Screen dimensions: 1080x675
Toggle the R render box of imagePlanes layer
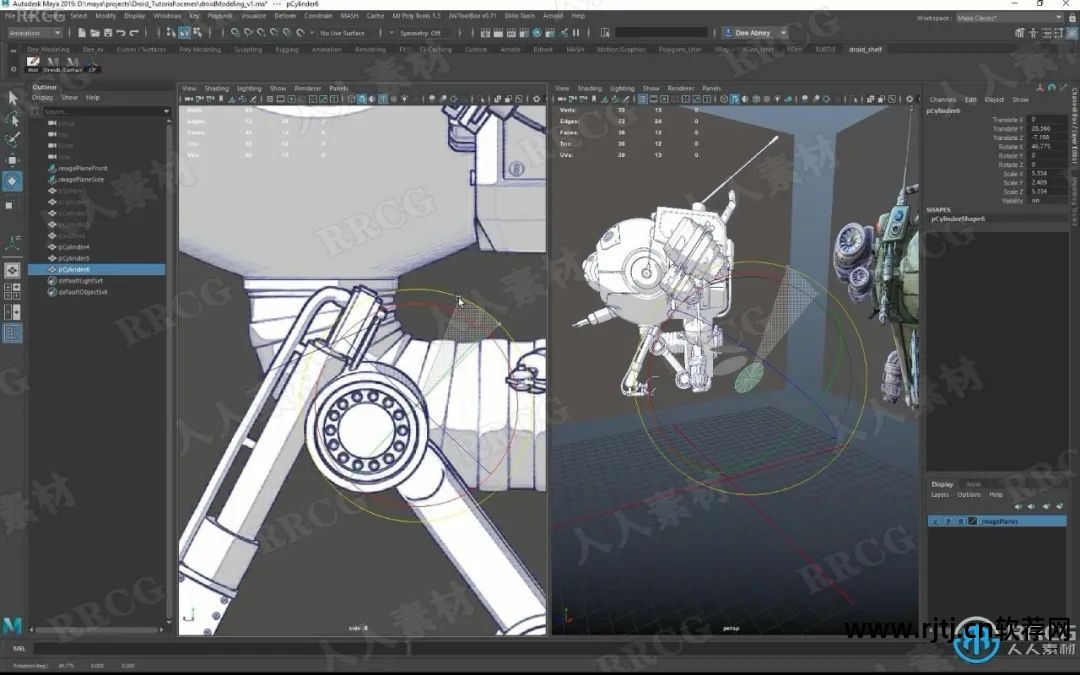pos(960,521)
